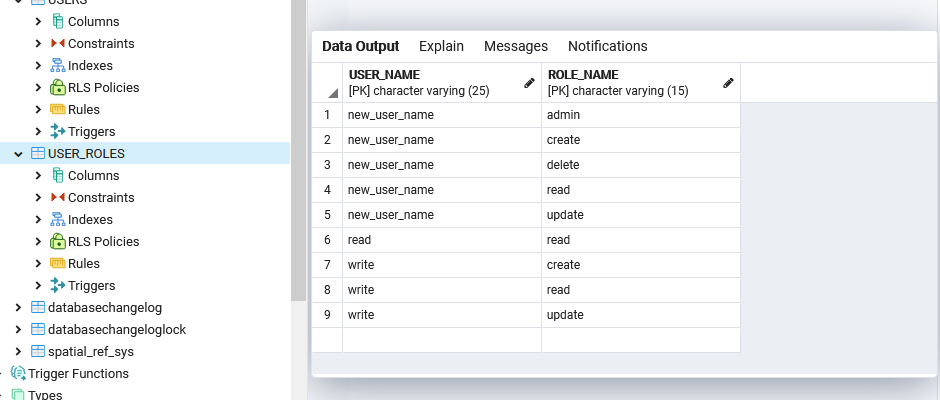Viewport: 940px width, 400px height.
Task: Click the edit pencil on USER_NAME column
Action: point(529,83)
